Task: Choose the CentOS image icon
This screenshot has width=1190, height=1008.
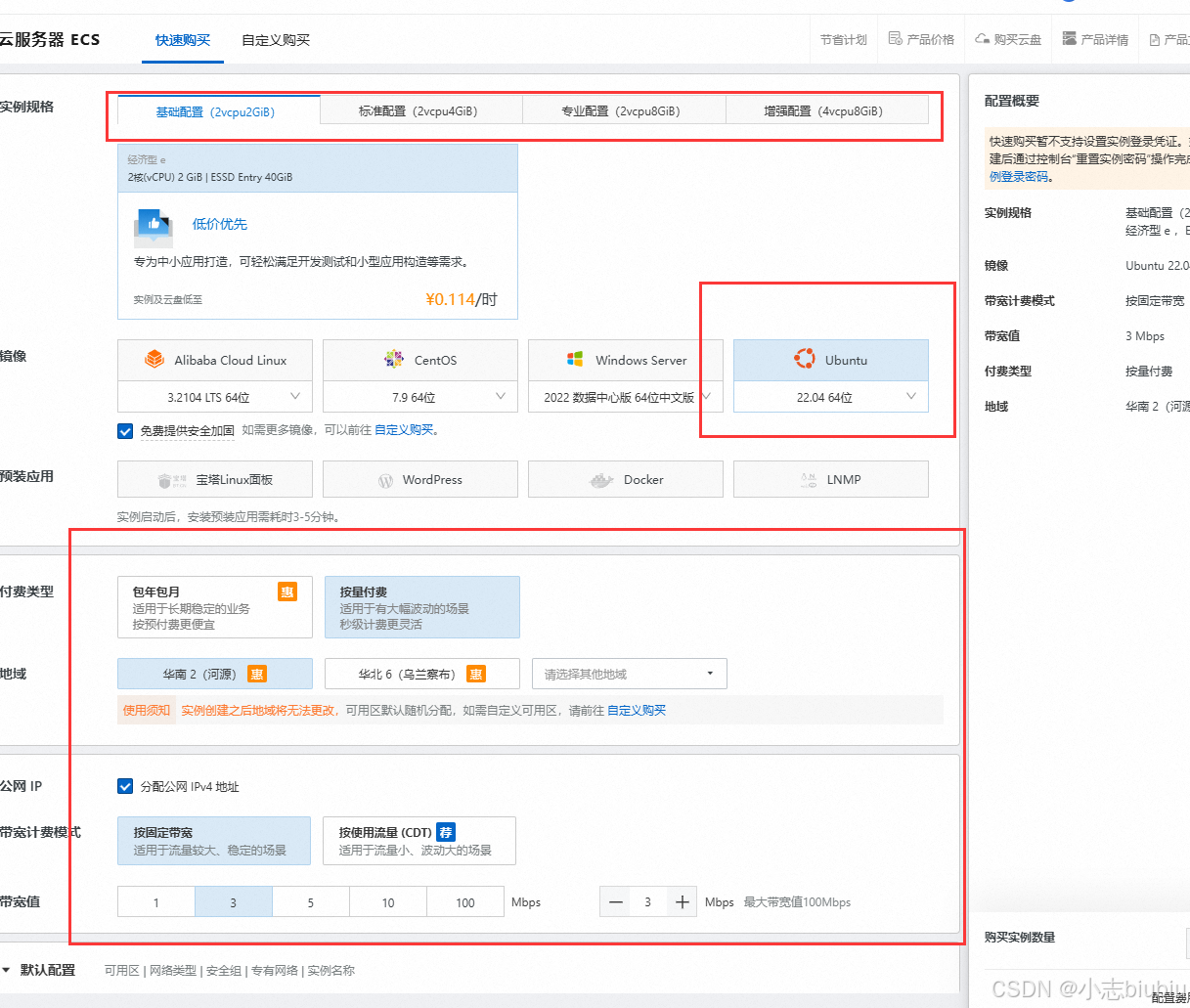Action: [394, 360]
